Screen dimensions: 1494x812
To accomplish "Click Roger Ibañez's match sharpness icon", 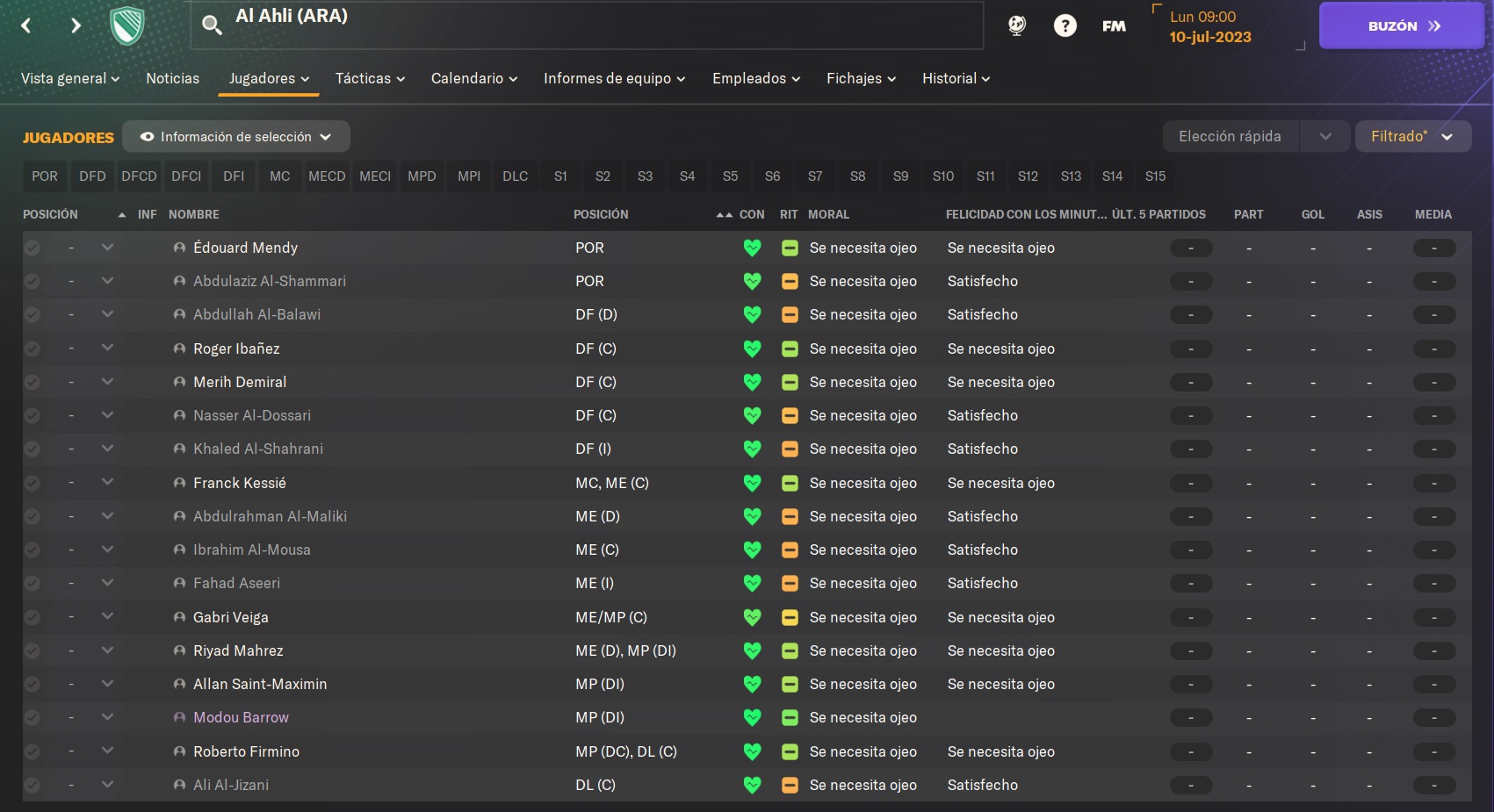I will pyautogui.click(x=790, y=349).
